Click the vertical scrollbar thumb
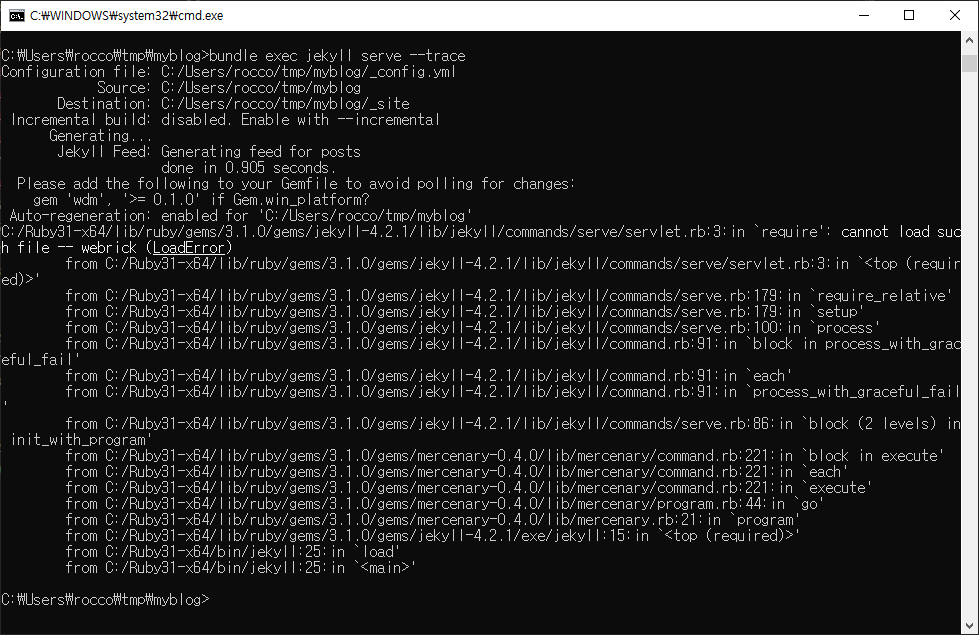This screenshot has width=979, height=635. 969,64
